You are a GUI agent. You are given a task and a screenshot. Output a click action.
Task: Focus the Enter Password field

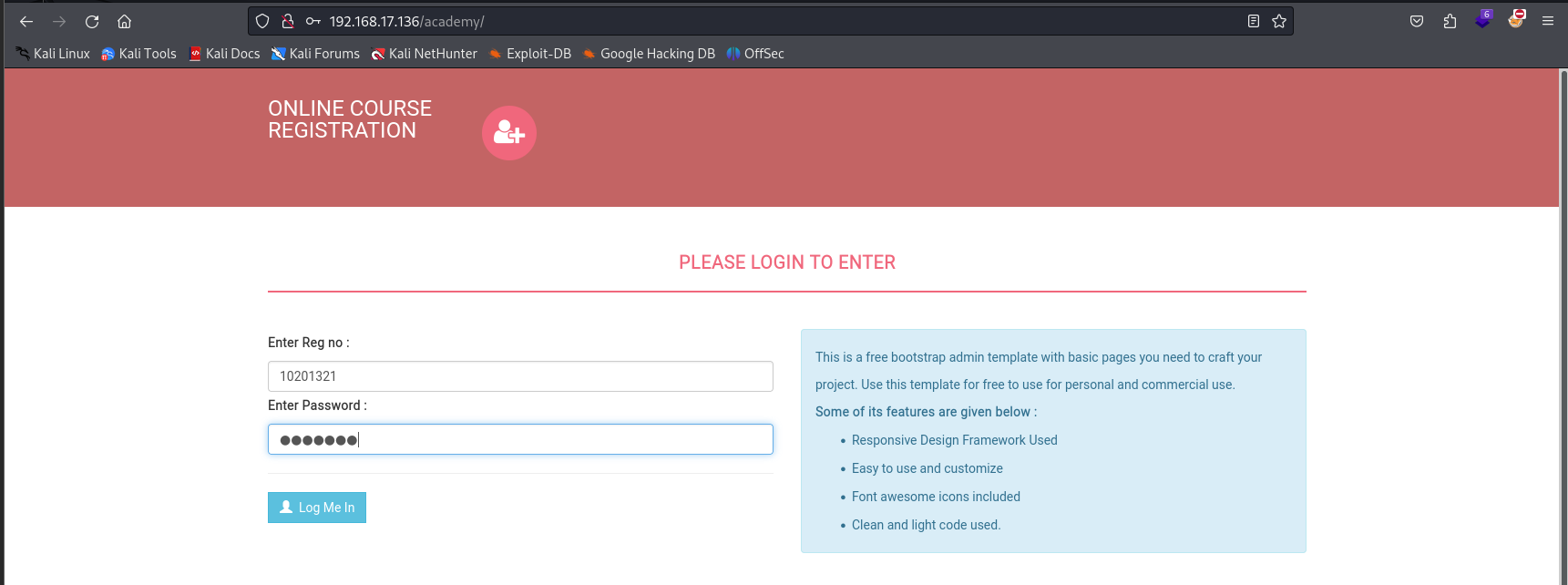click(520, 439)
